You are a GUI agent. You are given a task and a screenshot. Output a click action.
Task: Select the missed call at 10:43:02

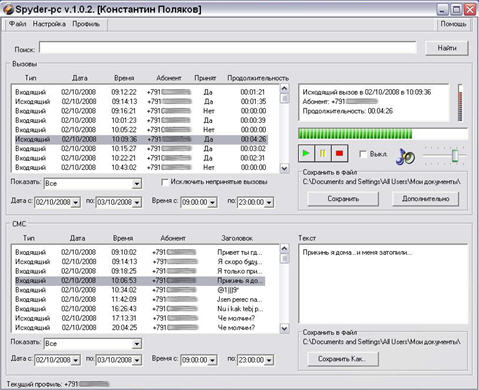coord(140,167)
